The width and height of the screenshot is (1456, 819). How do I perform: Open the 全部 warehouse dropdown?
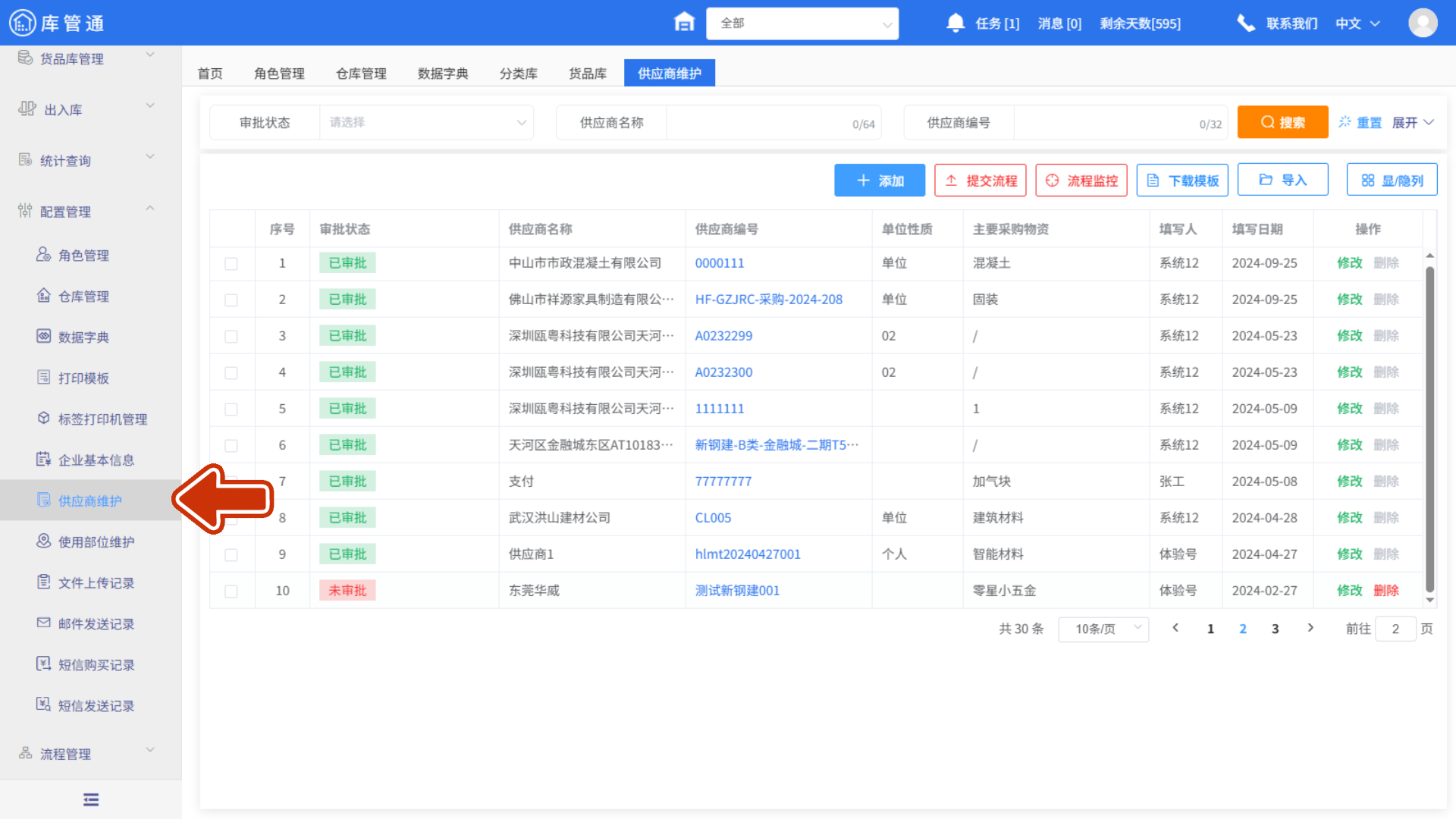point(802,24)
